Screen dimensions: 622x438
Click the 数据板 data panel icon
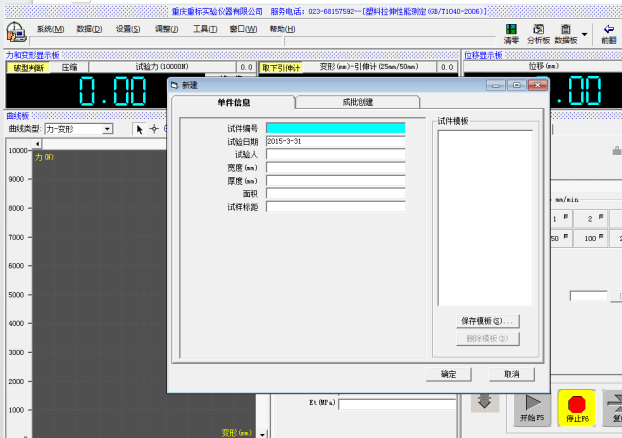pos(566,33)
